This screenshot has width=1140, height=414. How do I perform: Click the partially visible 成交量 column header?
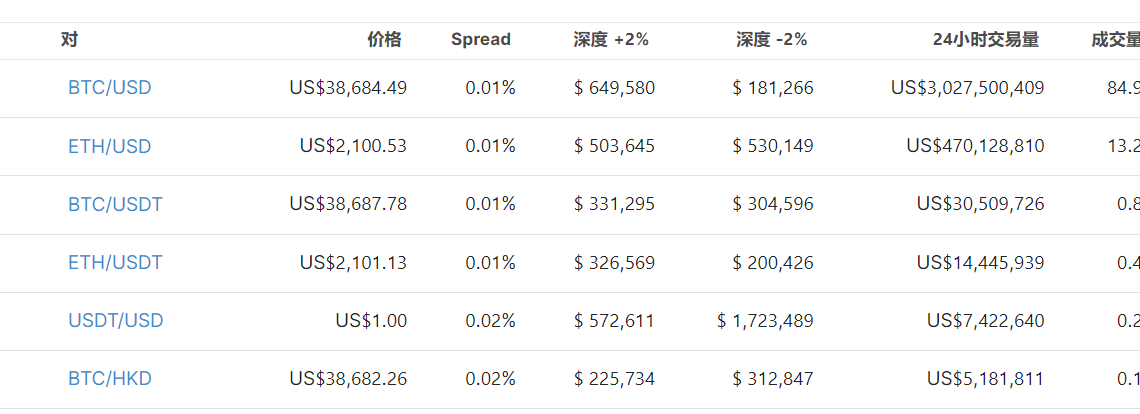(1115, 40)
